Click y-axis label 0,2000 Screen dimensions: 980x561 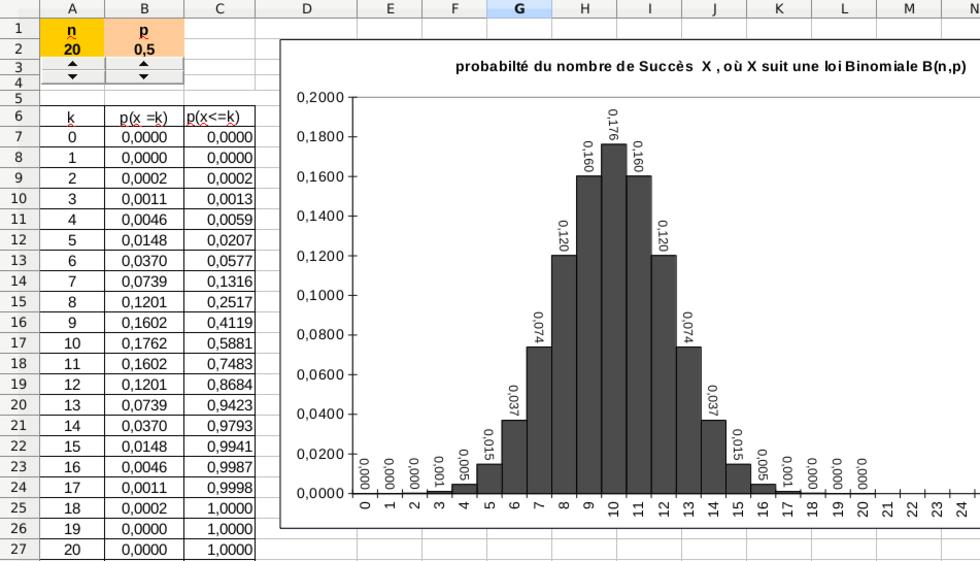point(320,97)
